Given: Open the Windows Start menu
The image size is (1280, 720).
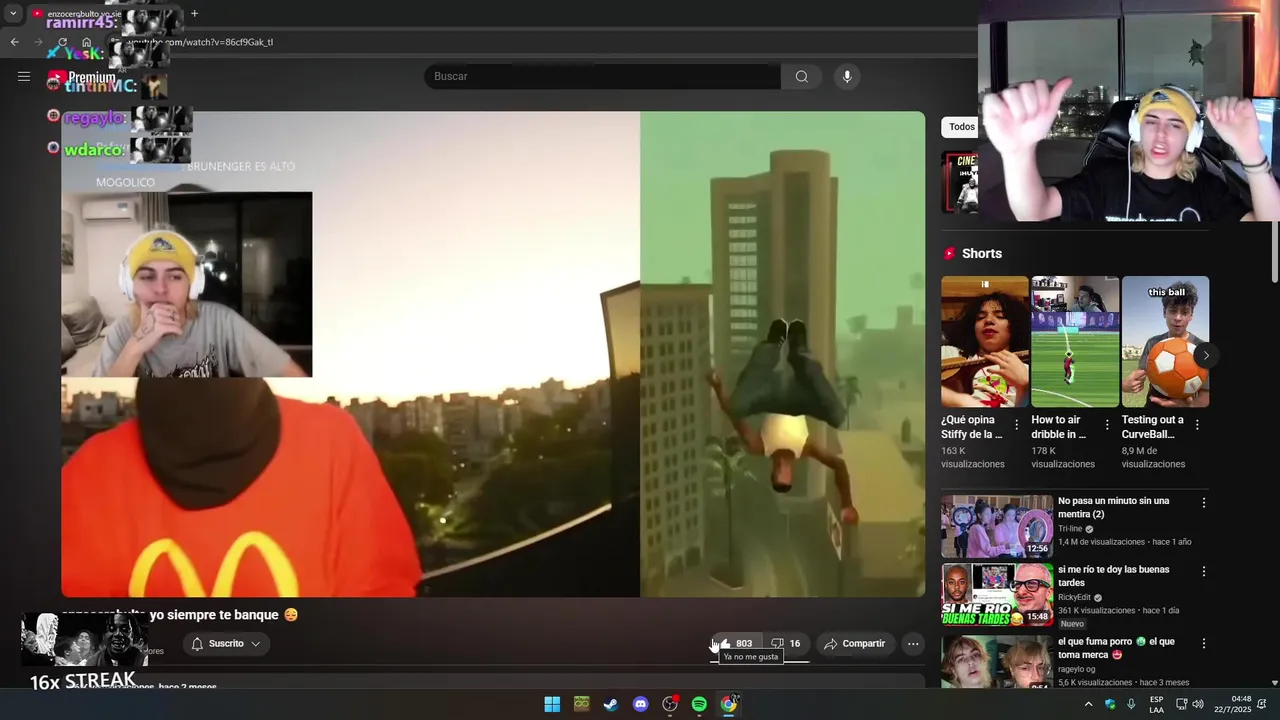Looking at the screenshot, I should pos(552,704).
